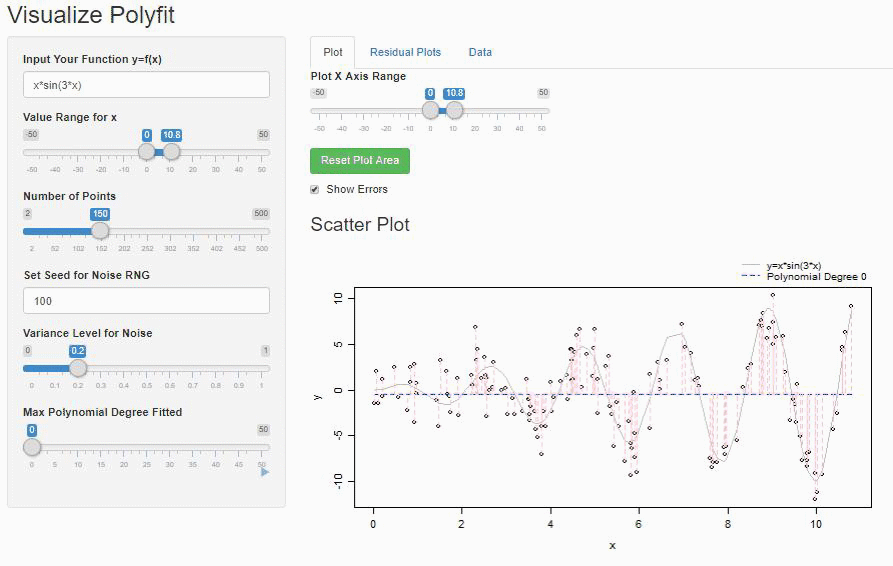Click the y=x*sin(3*x) legend entry
The height and width of the screenshot is (566, 893).
[x=781, y=265]
